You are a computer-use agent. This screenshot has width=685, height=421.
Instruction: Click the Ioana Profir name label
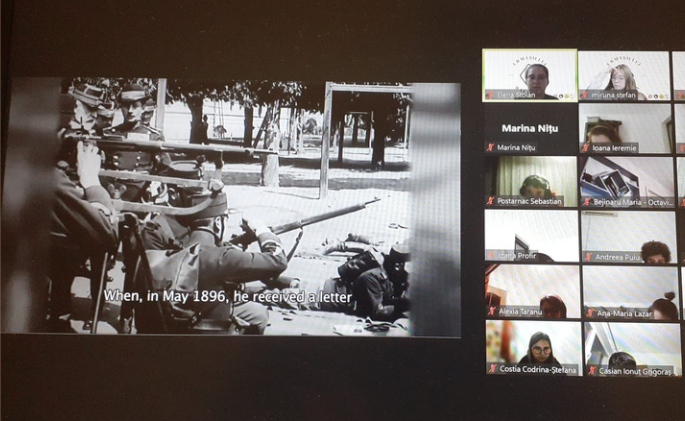(x=516, y=256)
